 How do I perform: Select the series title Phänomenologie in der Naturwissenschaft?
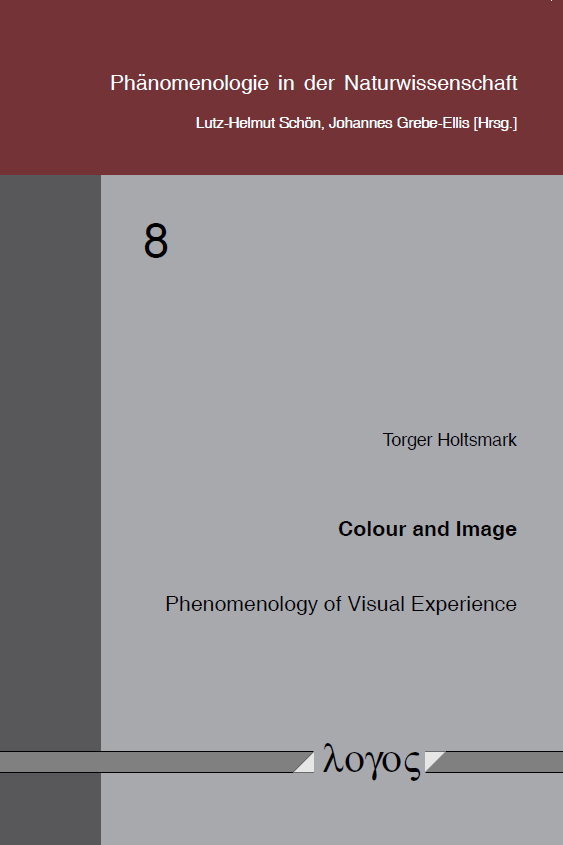click(x=314, y=83)
